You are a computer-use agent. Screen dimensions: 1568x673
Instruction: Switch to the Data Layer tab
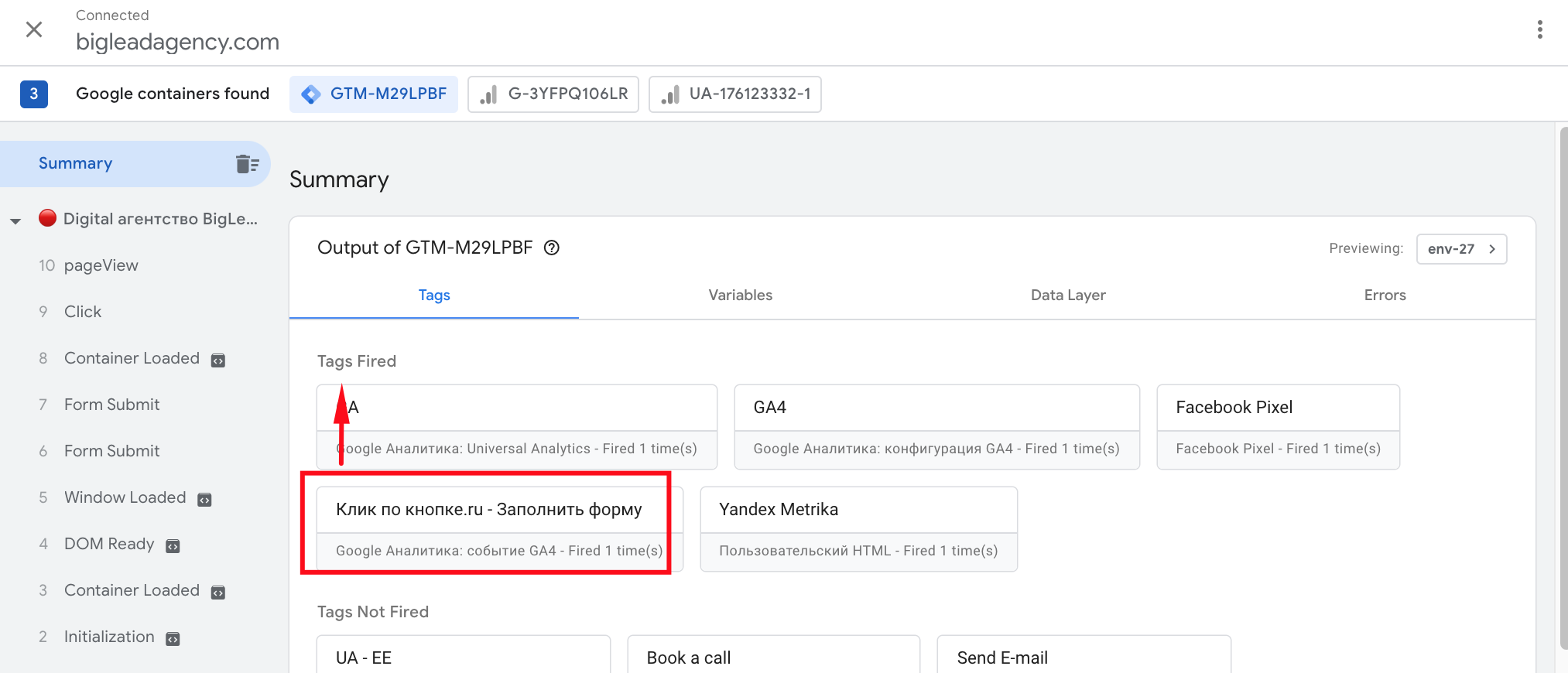[x=1067, y=296]
